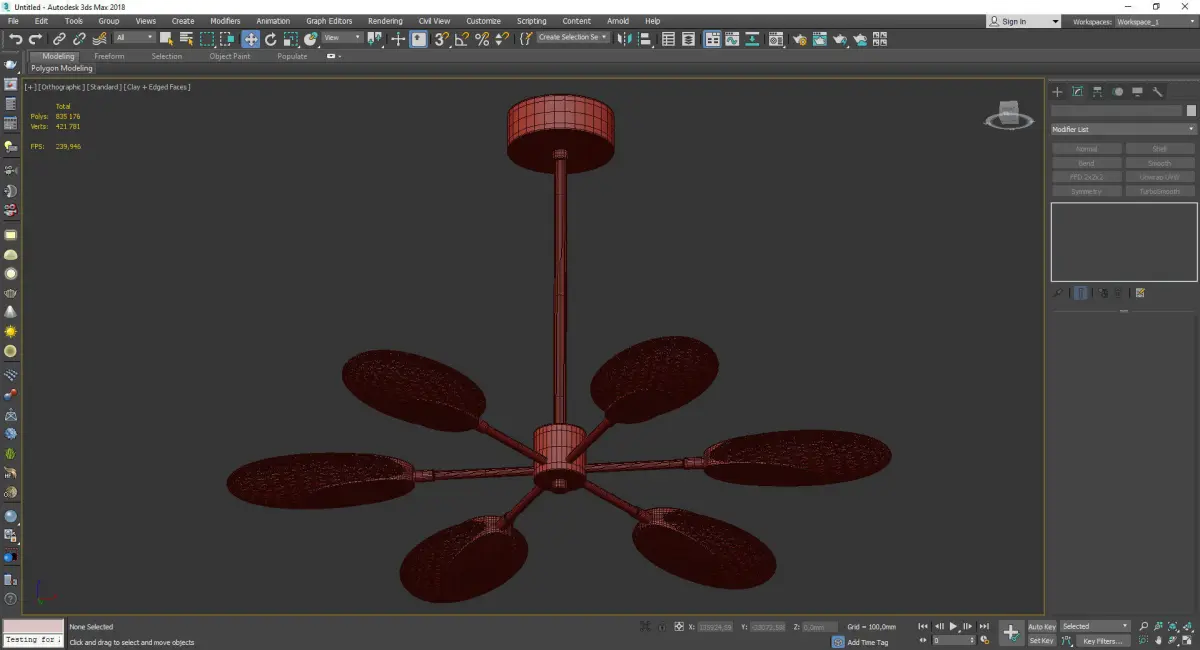The height and width of the screenshot is (650, 1200).
Task: Open the Modifiers menu
Action: coord(225,21)
